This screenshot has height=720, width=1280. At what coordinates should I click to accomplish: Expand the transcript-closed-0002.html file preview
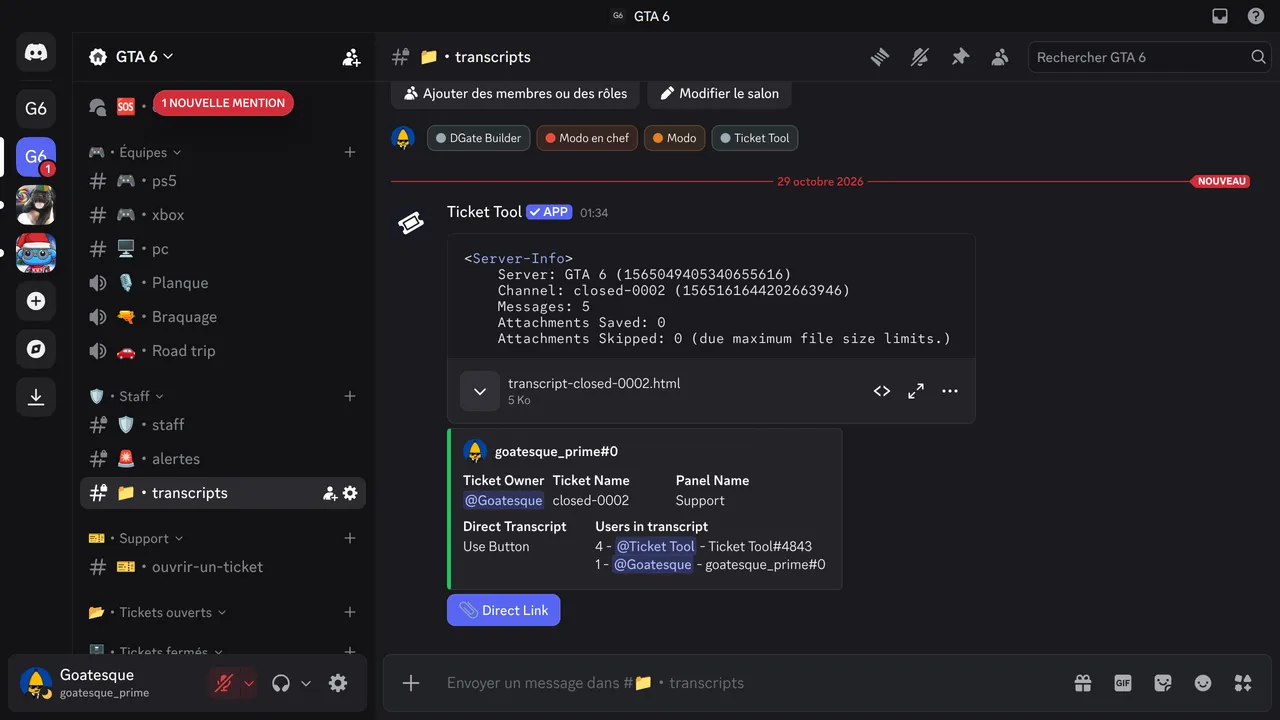tap(480, 391)
